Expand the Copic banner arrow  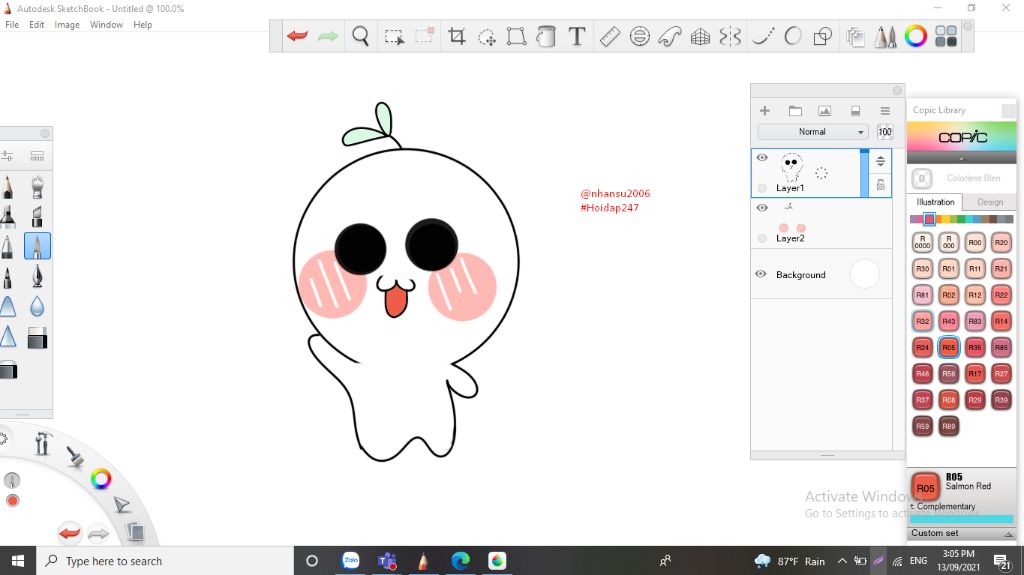coord(961,158)
